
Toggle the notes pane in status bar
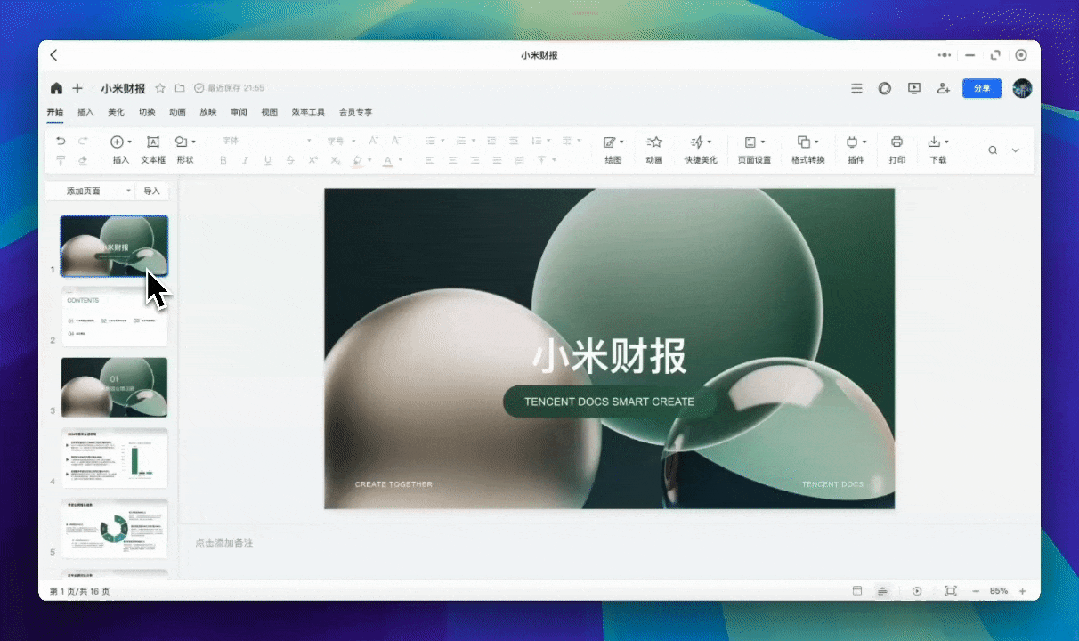click(883, 591)
